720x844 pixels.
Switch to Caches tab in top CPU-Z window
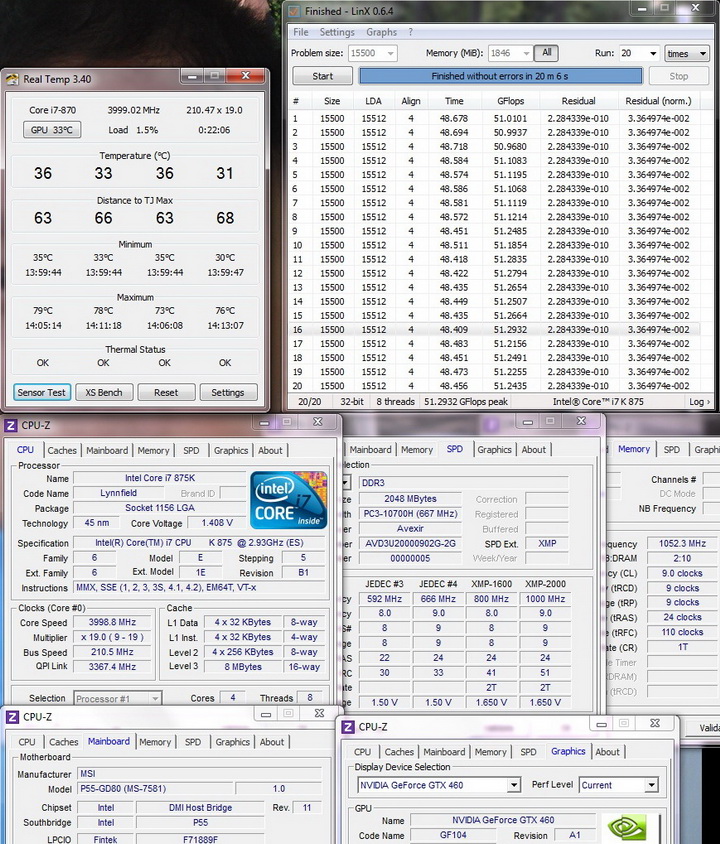(62, 451)
